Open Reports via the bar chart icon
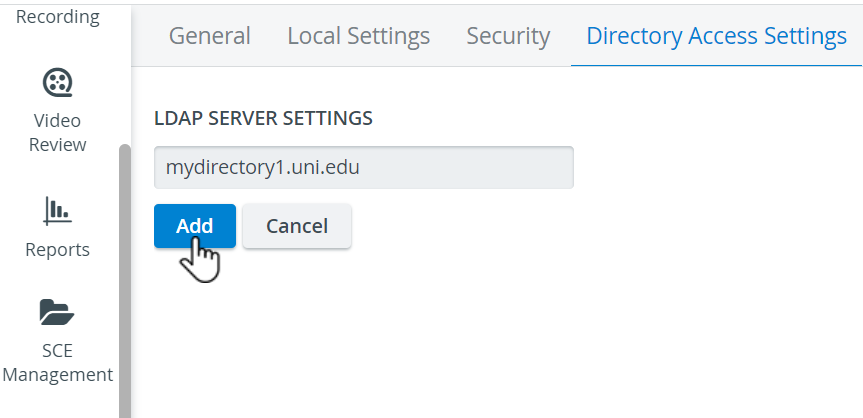The image size is (863, 418). click(57, 211)
